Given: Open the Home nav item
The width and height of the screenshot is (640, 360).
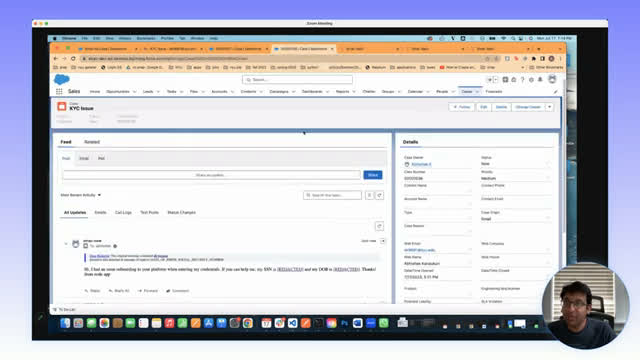Looking at the screenshot, I should pyautogui.click(x=95, y=92).
